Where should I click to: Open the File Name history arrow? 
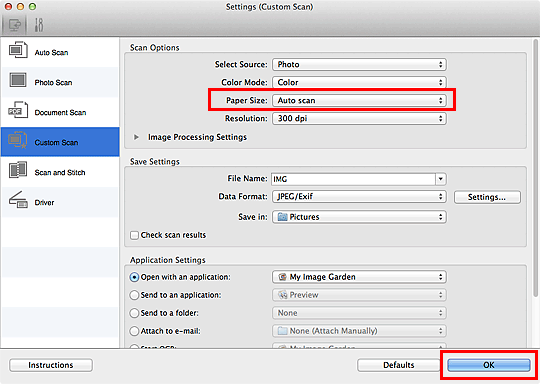tap(441, 179)
